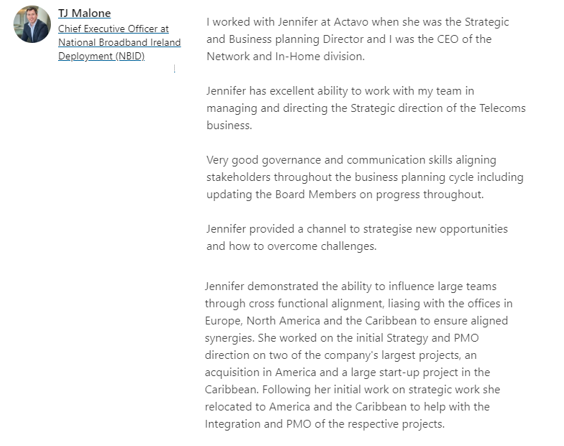
Task: Click the paragraph starting 'Very good governance'
Action: pos(365,177)
